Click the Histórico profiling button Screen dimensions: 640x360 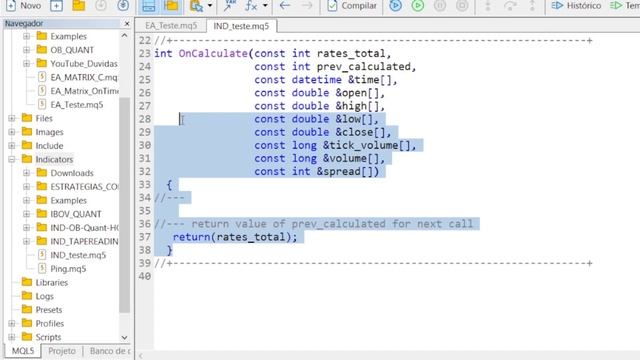coord(576,6)
